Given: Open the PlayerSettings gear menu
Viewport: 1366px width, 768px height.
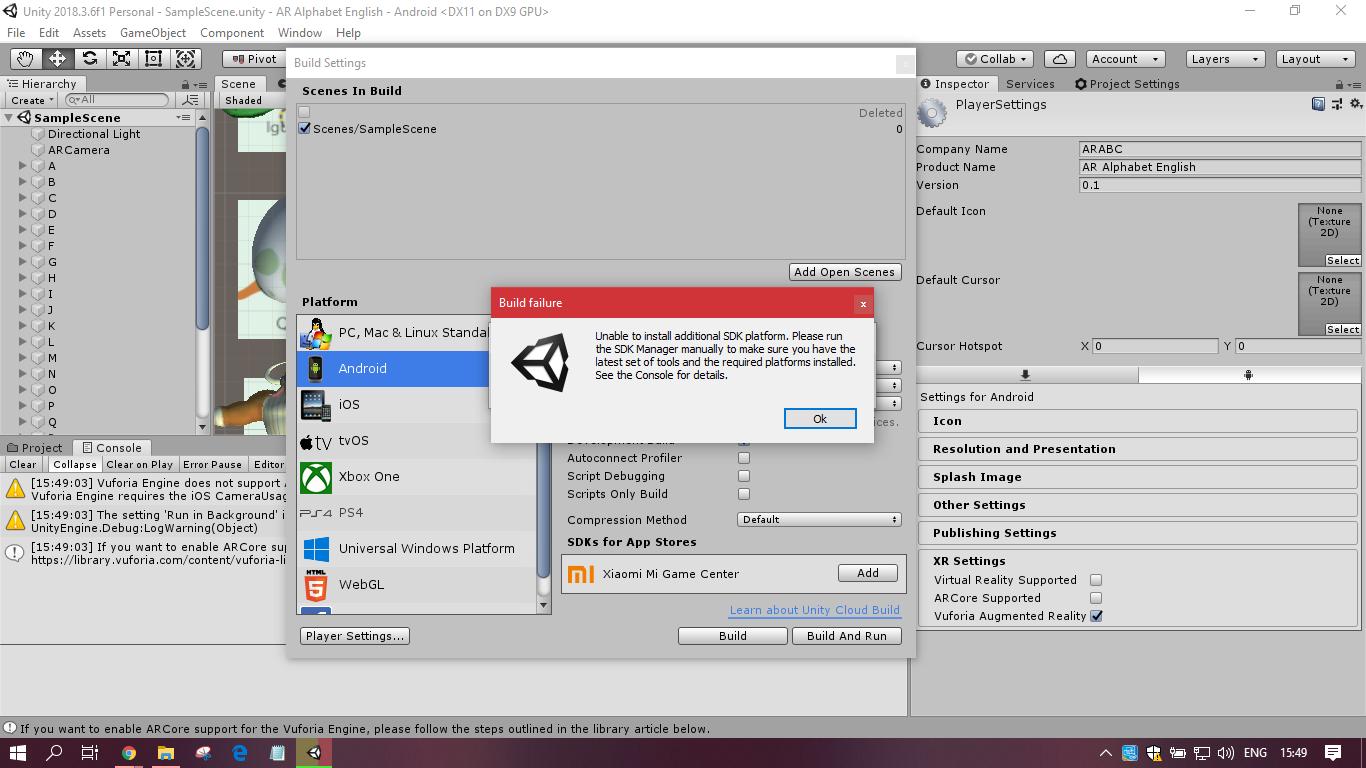Looking at the screenshot, I should pos(1356,104).
